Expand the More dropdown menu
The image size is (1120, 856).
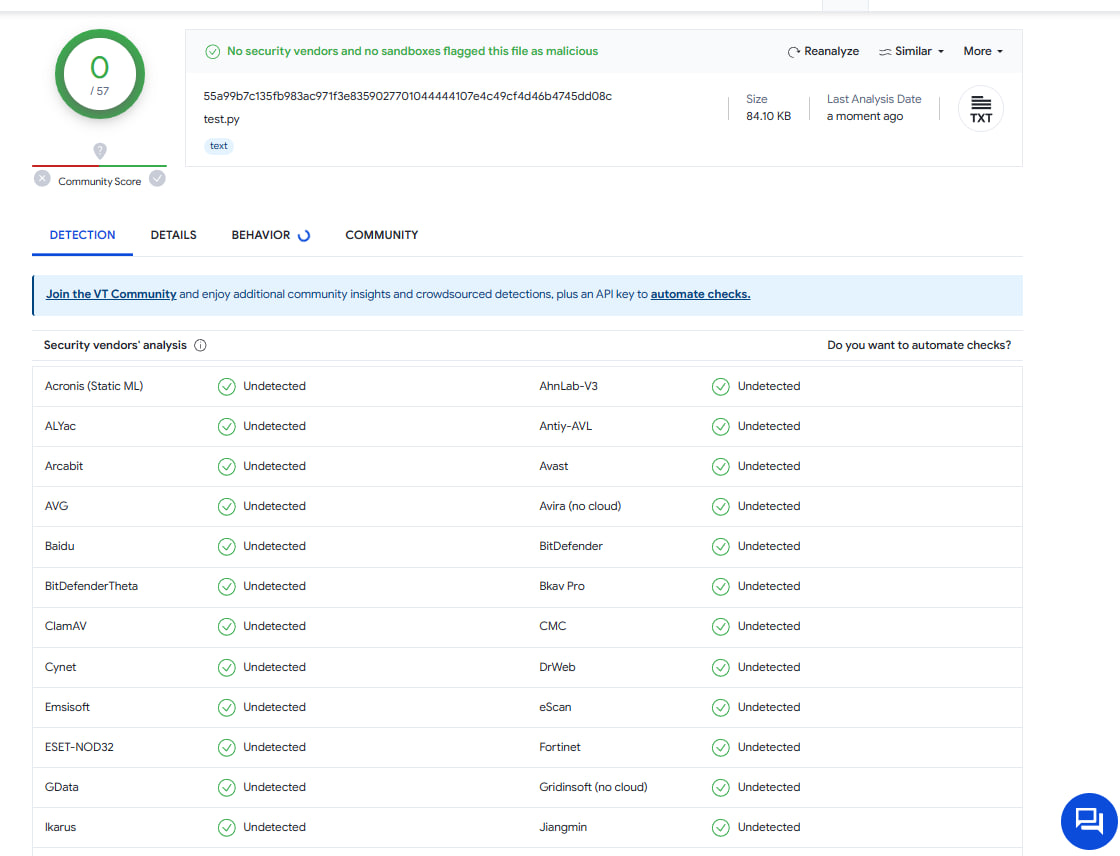click(983, 51)
